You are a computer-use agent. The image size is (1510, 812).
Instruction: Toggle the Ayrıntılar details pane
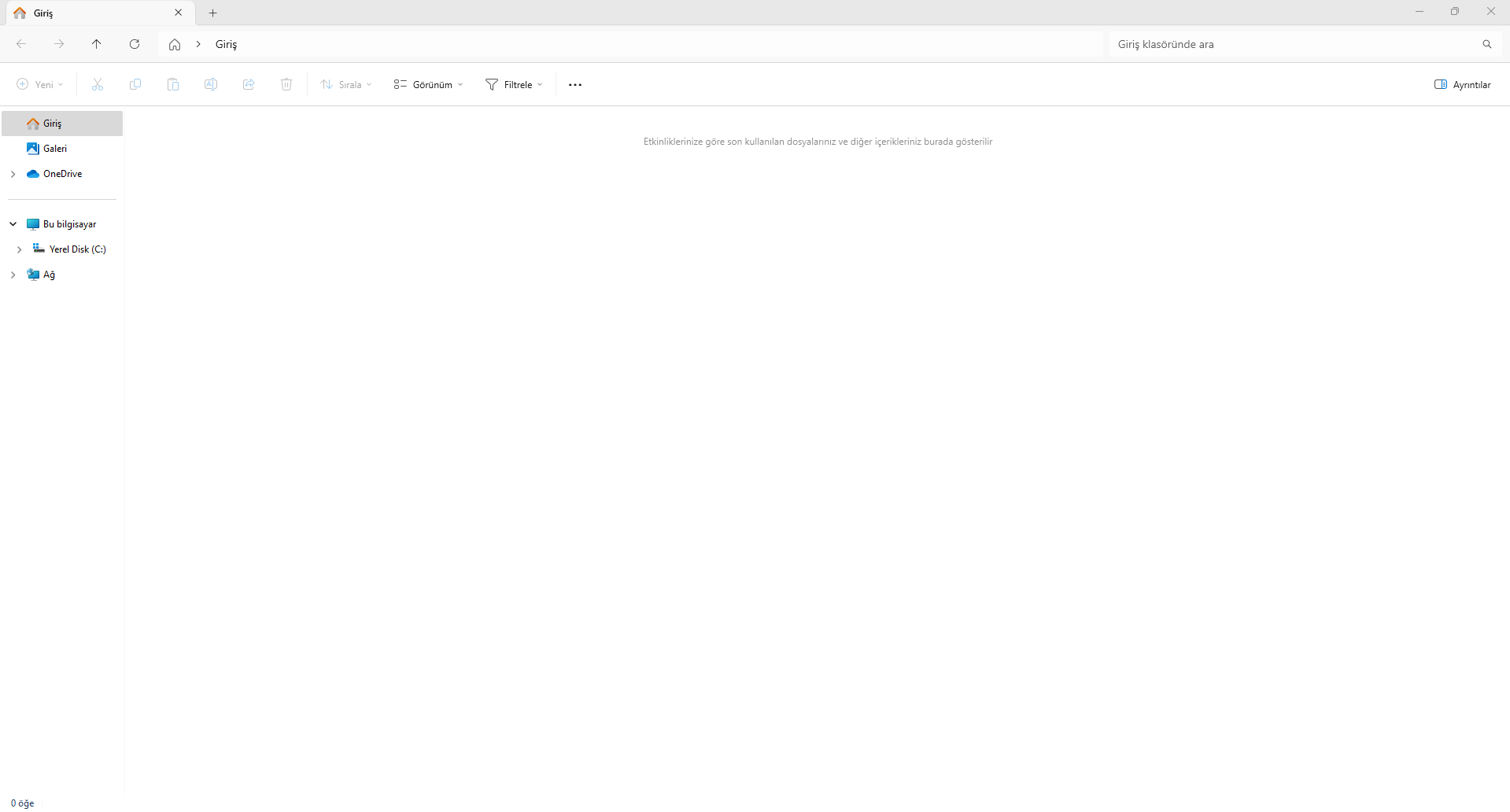(1463, 84)
